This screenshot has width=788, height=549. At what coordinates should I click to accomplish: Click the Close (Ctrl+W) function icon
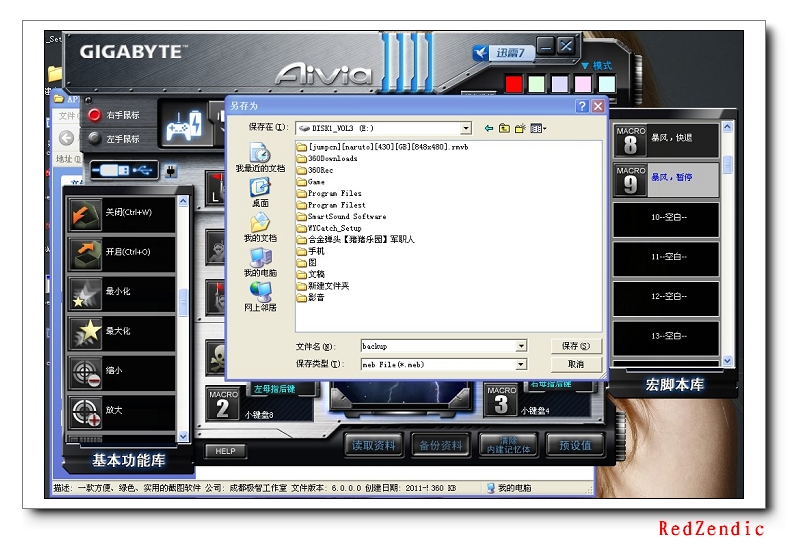point(85,215)
